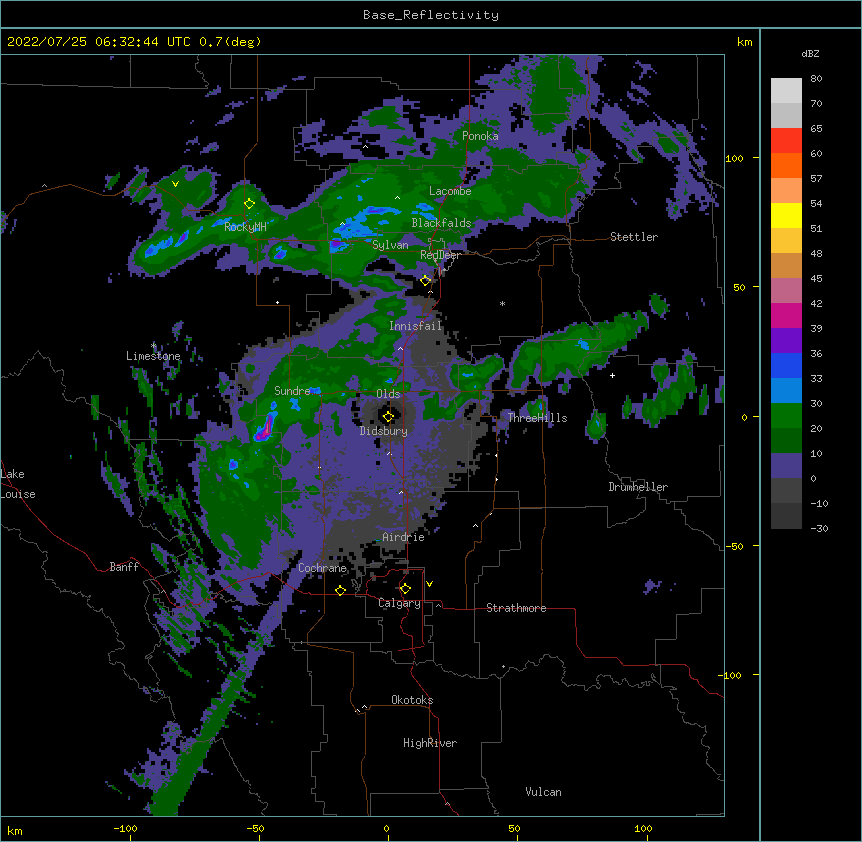This screenshot has height=842, width=862.
Task: Click the Lacombe town label
Action: [450, 191]
